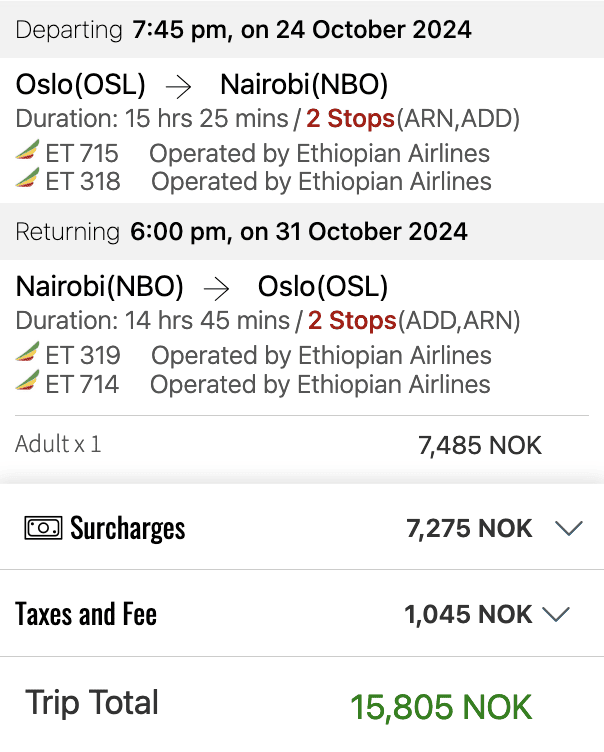The width and height of the screenshot is (604, 752).
Task: Click the ET 715 flight number
Action: pyautogui.click(x=82, y=153)
